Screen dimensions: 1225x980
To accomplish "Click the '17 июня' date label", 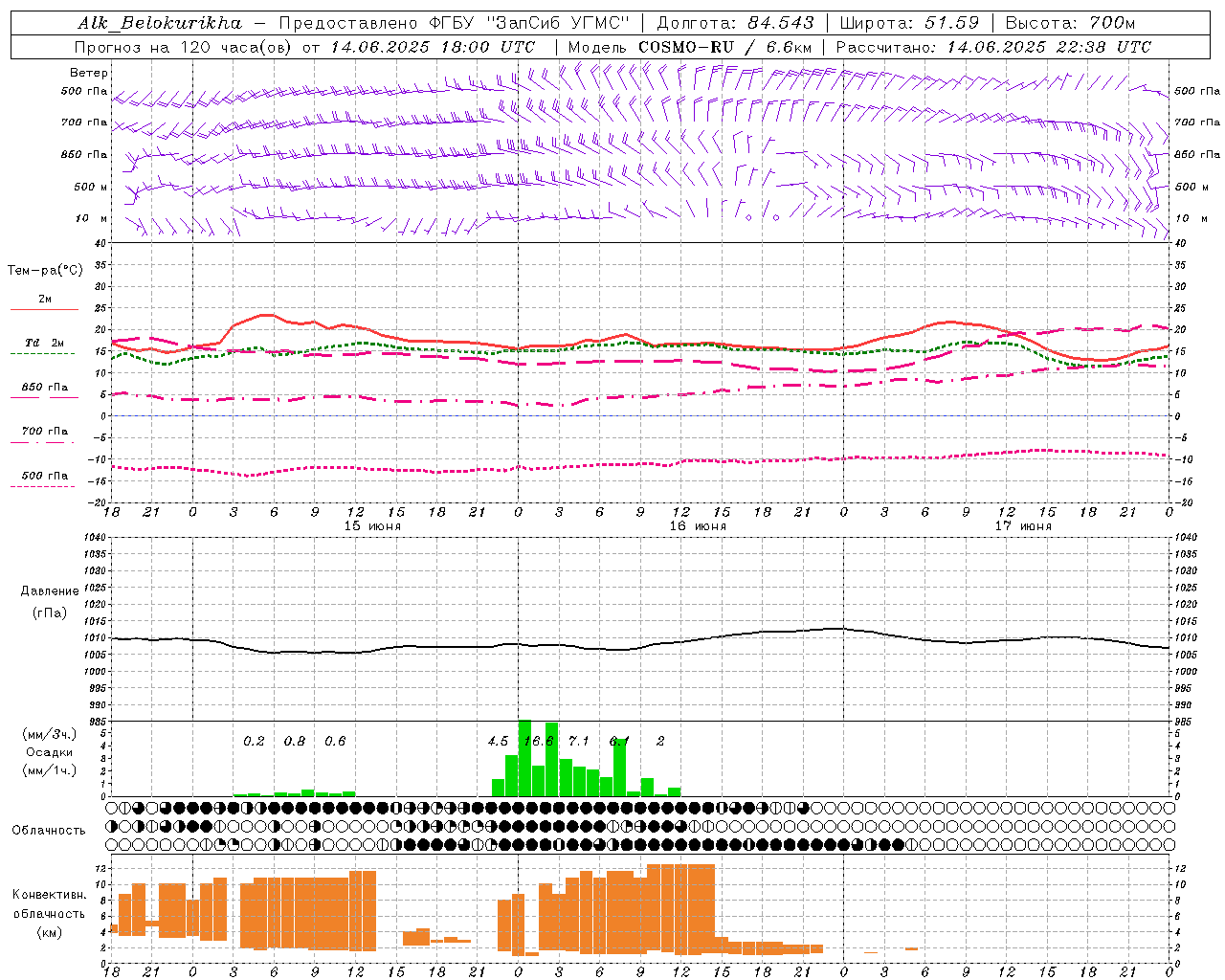I will click(x=1023, y=526).
